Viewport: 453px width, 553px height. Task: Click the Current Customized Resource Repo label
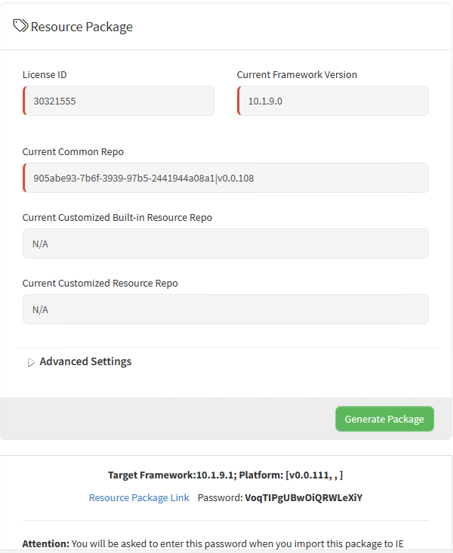[100, 283]
